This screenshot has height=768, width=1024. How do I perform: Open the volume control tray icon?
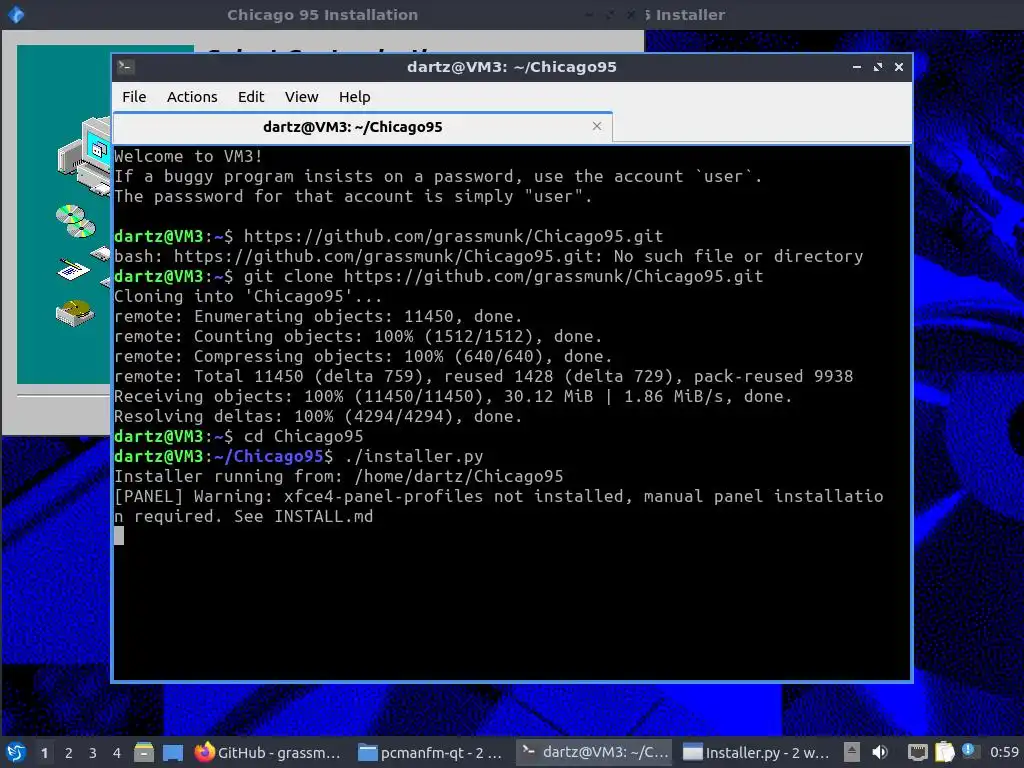[880, 752]
